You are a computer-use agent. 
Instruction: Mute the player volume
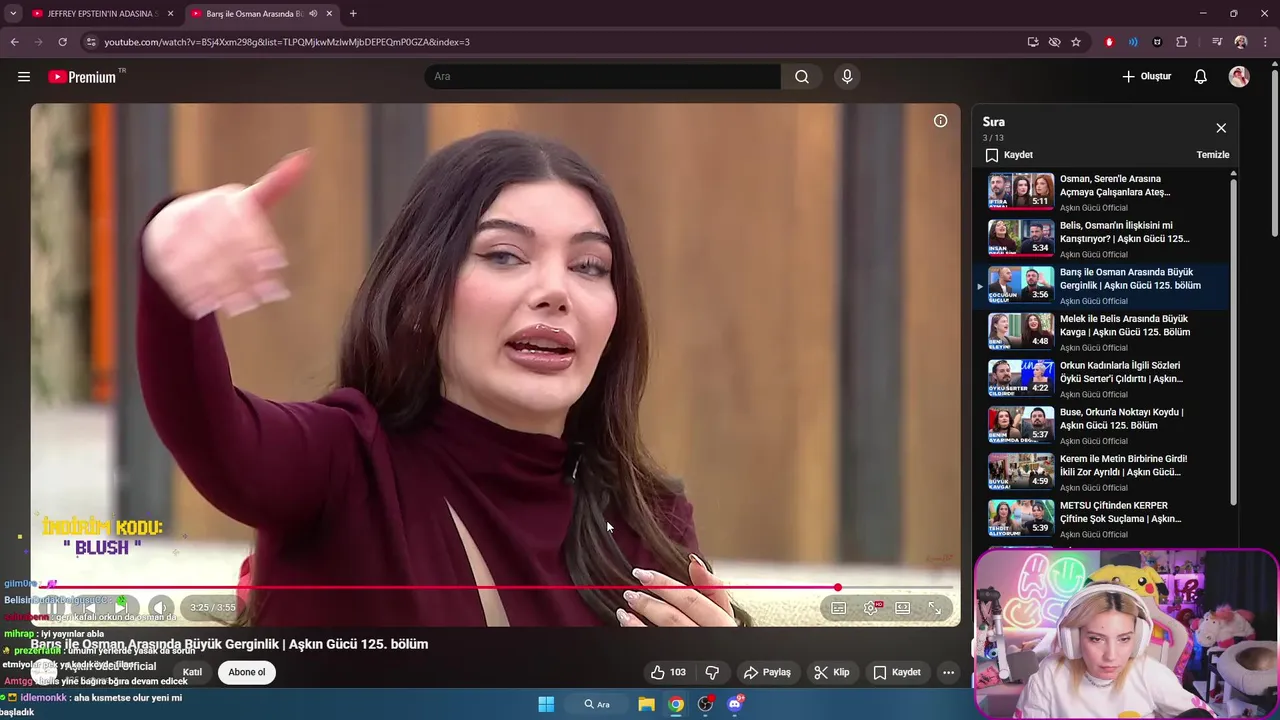tap(160, 607)
